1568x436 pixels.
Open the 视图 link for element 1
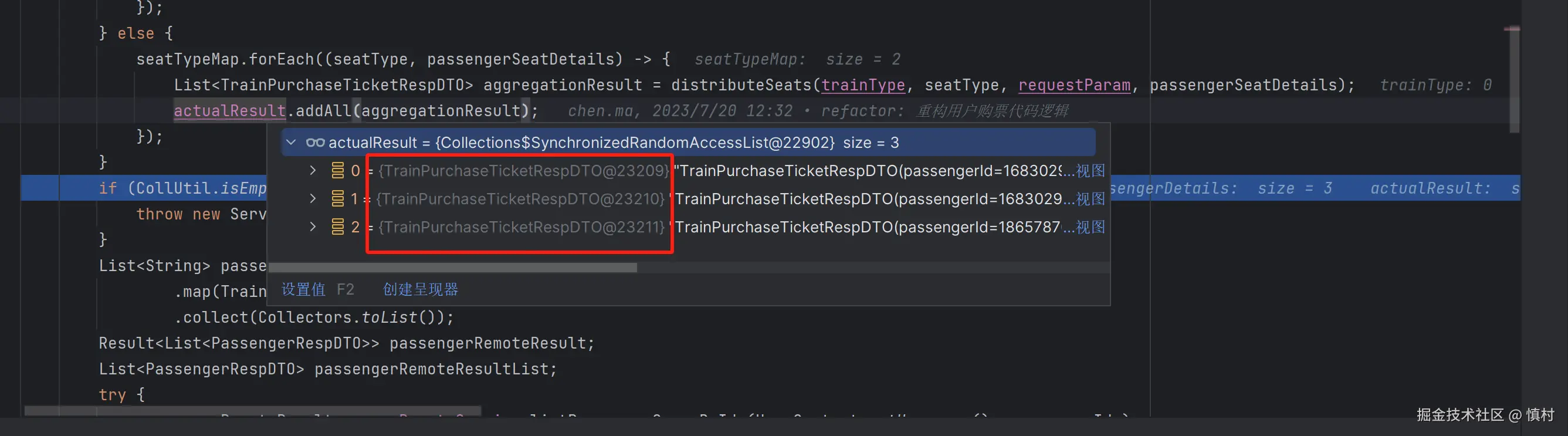click(1090, 198)
